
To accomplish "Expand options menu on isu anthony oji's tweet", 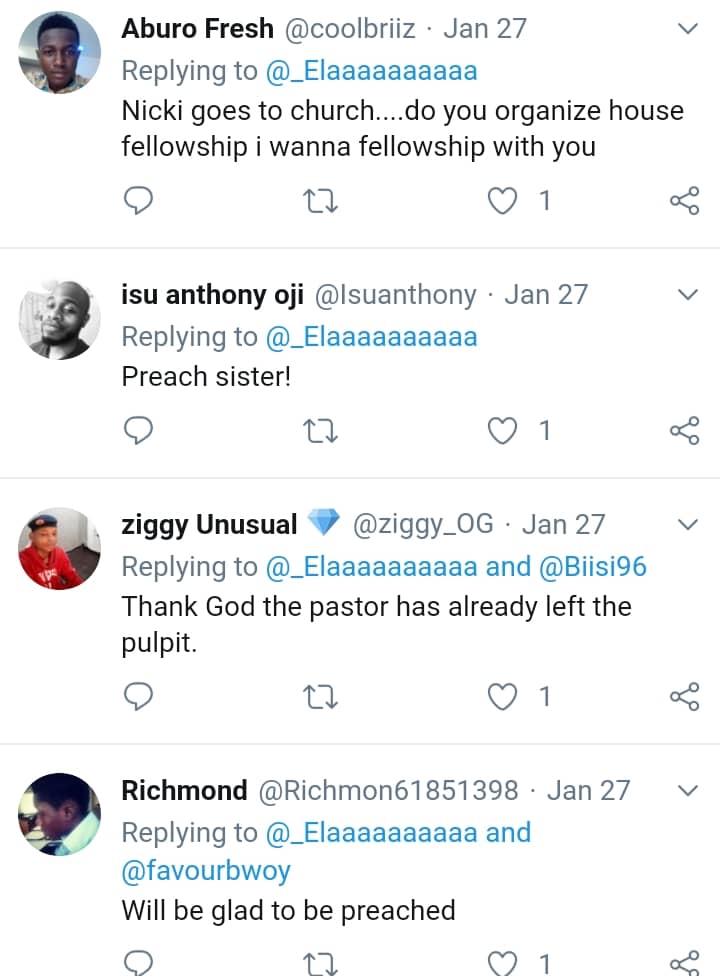I will pos(687,295).
